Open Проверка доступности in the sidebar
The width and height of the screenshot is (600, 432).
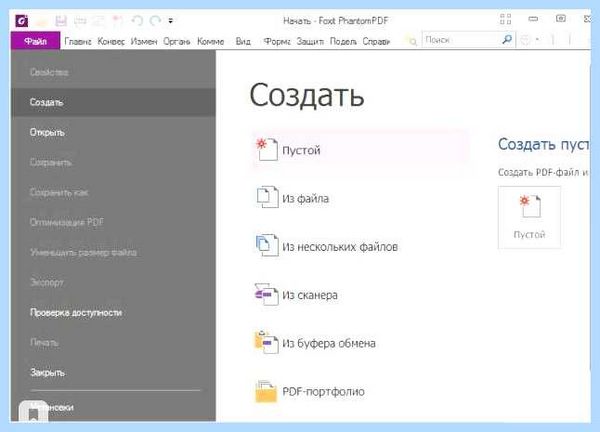113,313
